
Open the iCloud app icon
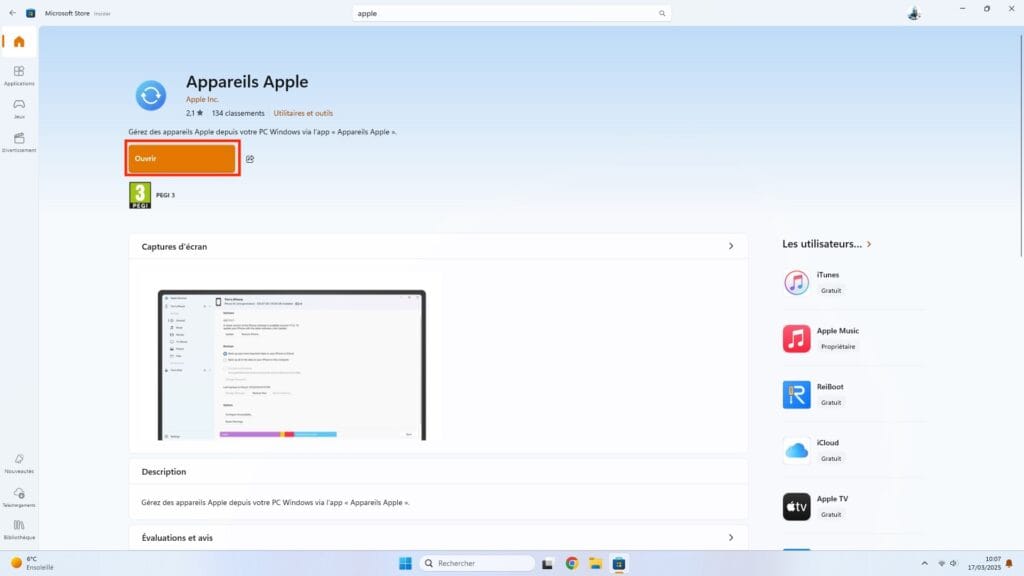[795, 450]
